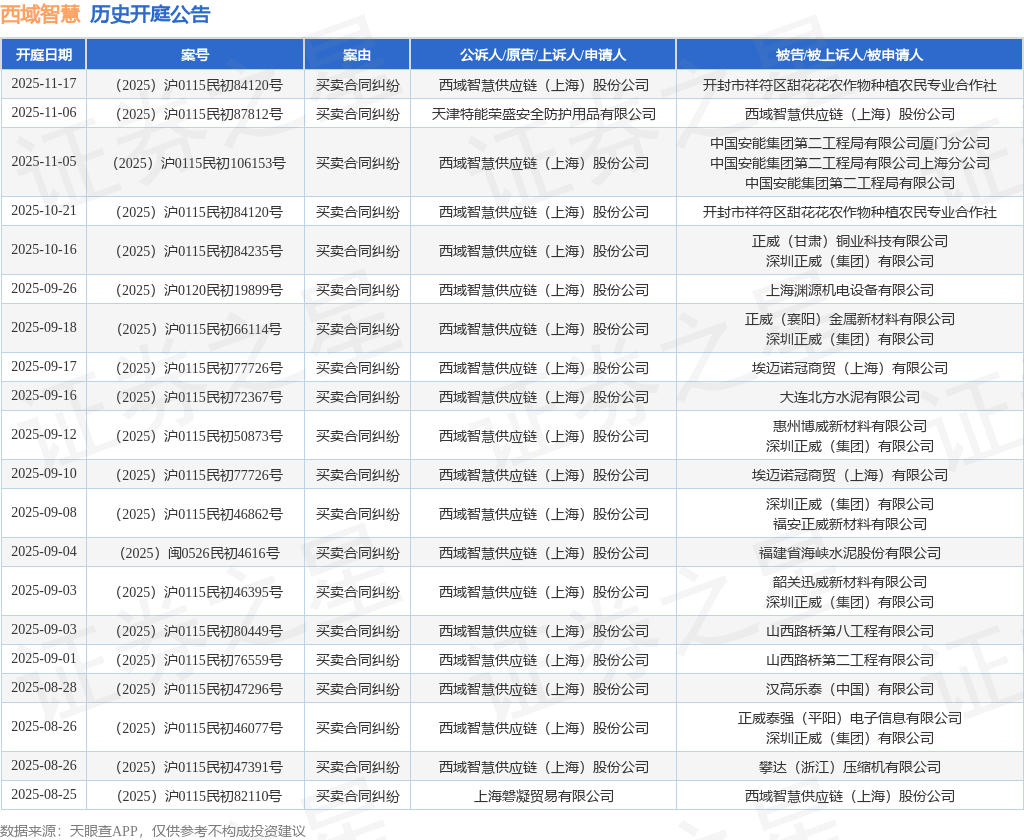Click the date 2025-09-16
This screenshot has width=1024, height=840.
click(44, 396)
